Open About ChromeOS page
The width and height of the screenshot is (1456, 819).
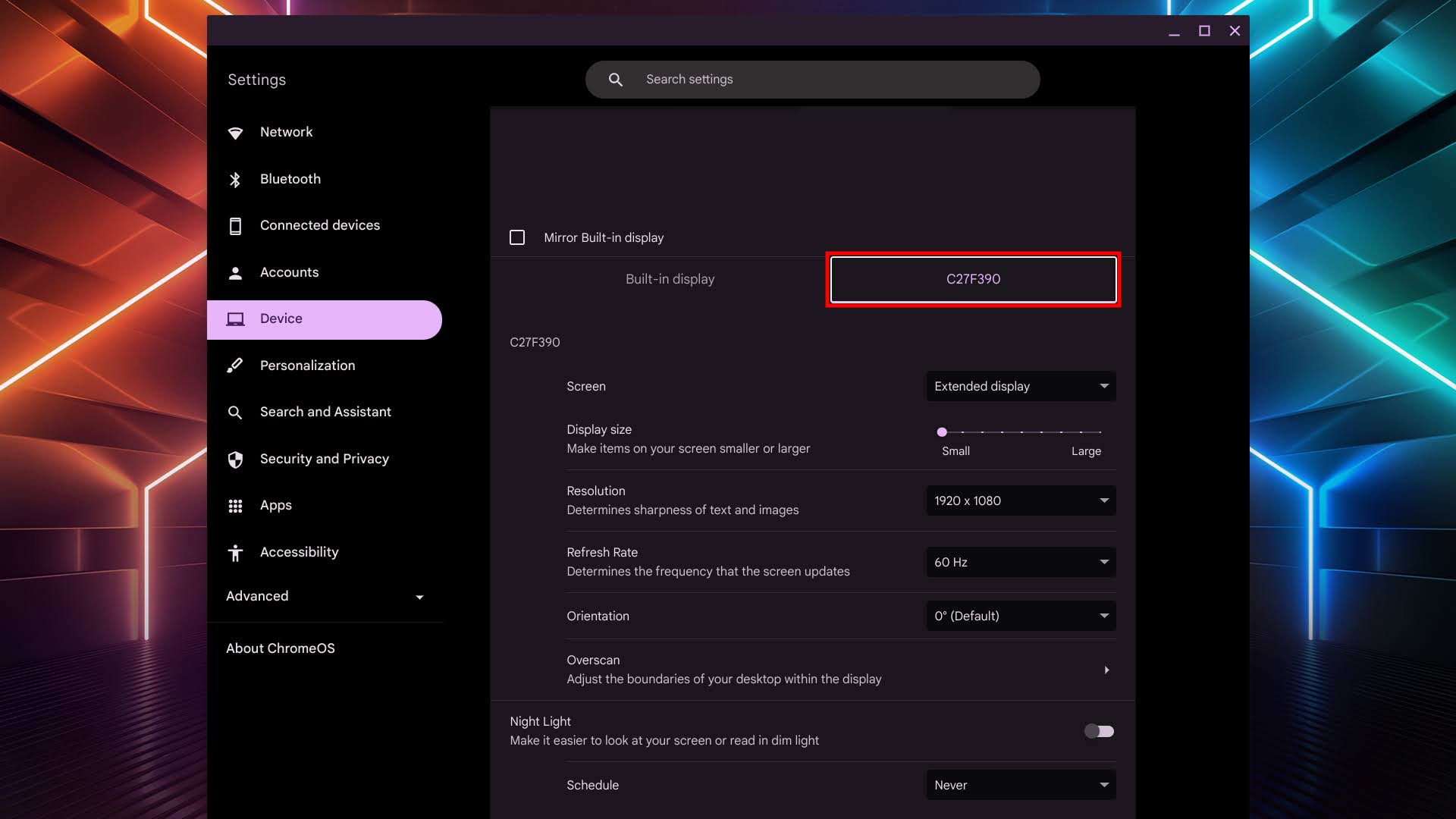point(281,648)
